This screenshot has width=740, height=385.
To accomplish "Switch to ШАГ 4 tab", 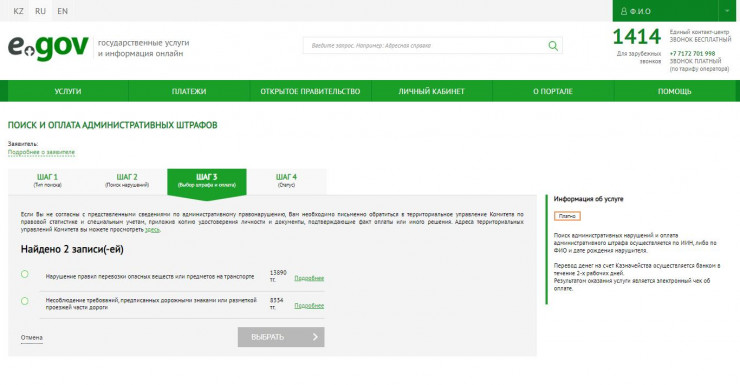I will pyautogui.click(x=286, y=181).
